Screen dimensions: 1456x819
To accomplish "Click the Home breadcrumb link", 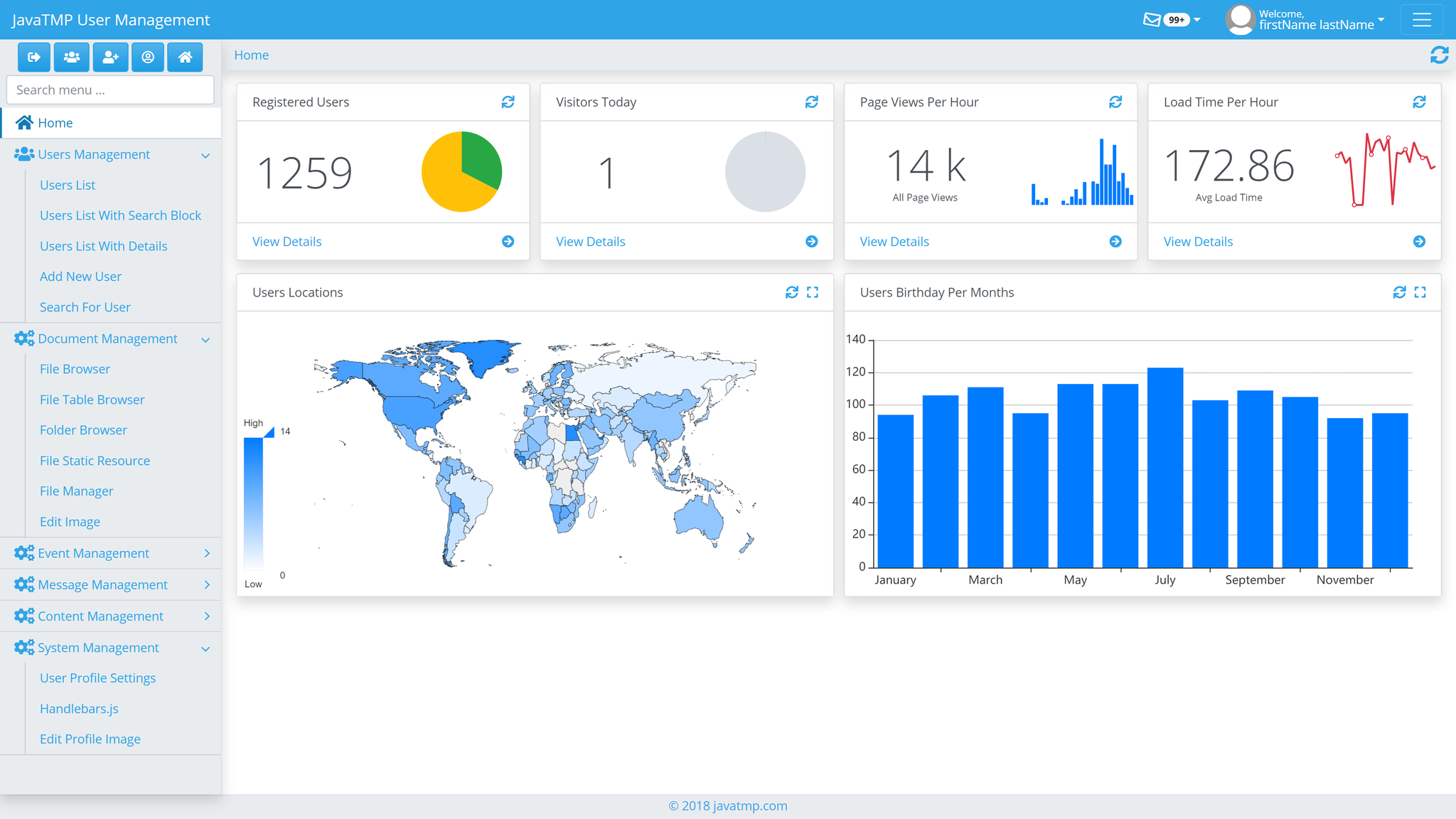I will click(x=252, y=55).
